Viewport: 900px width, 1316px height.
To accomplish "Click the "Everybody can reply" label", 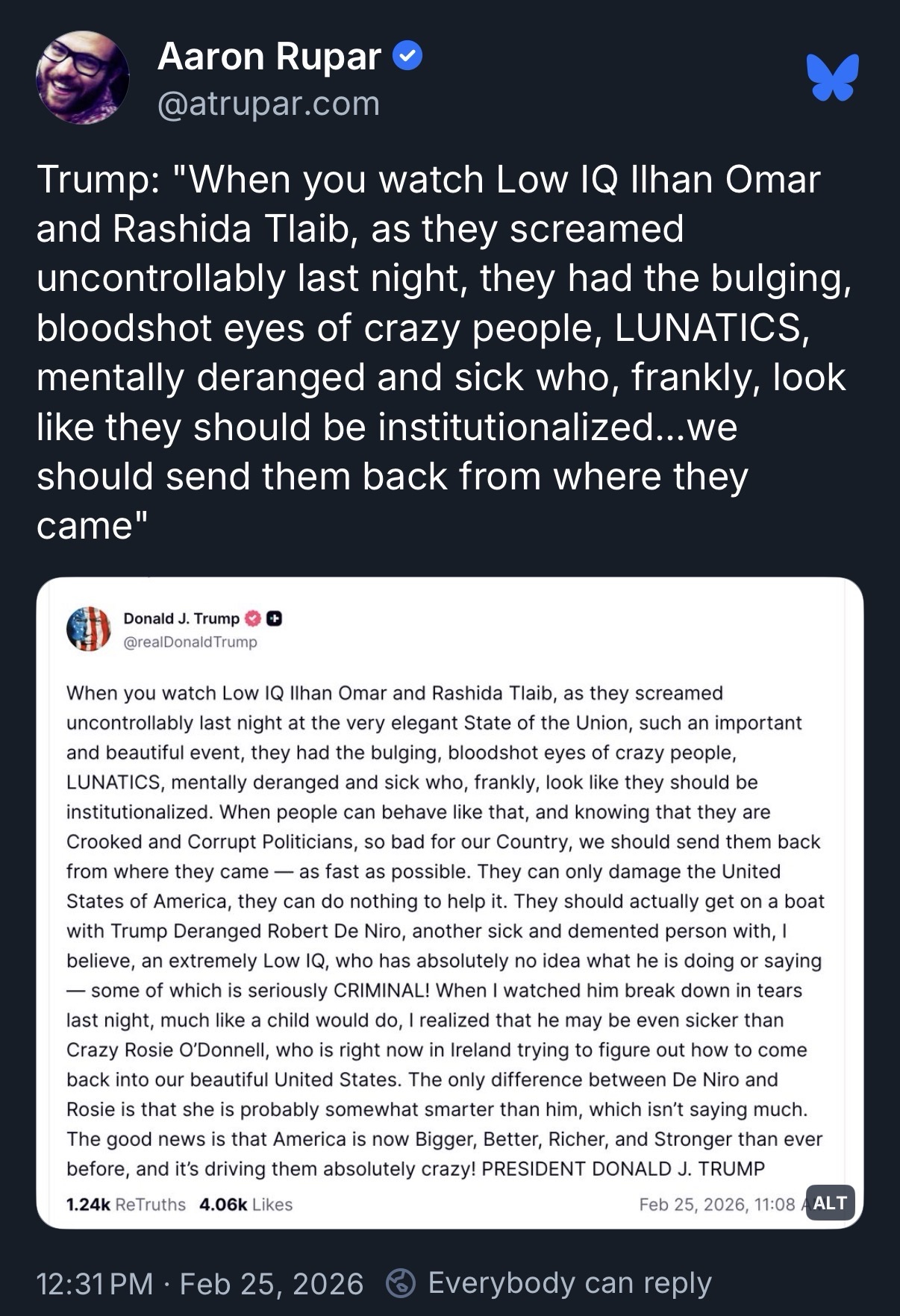I will (x=569, y=1283).
